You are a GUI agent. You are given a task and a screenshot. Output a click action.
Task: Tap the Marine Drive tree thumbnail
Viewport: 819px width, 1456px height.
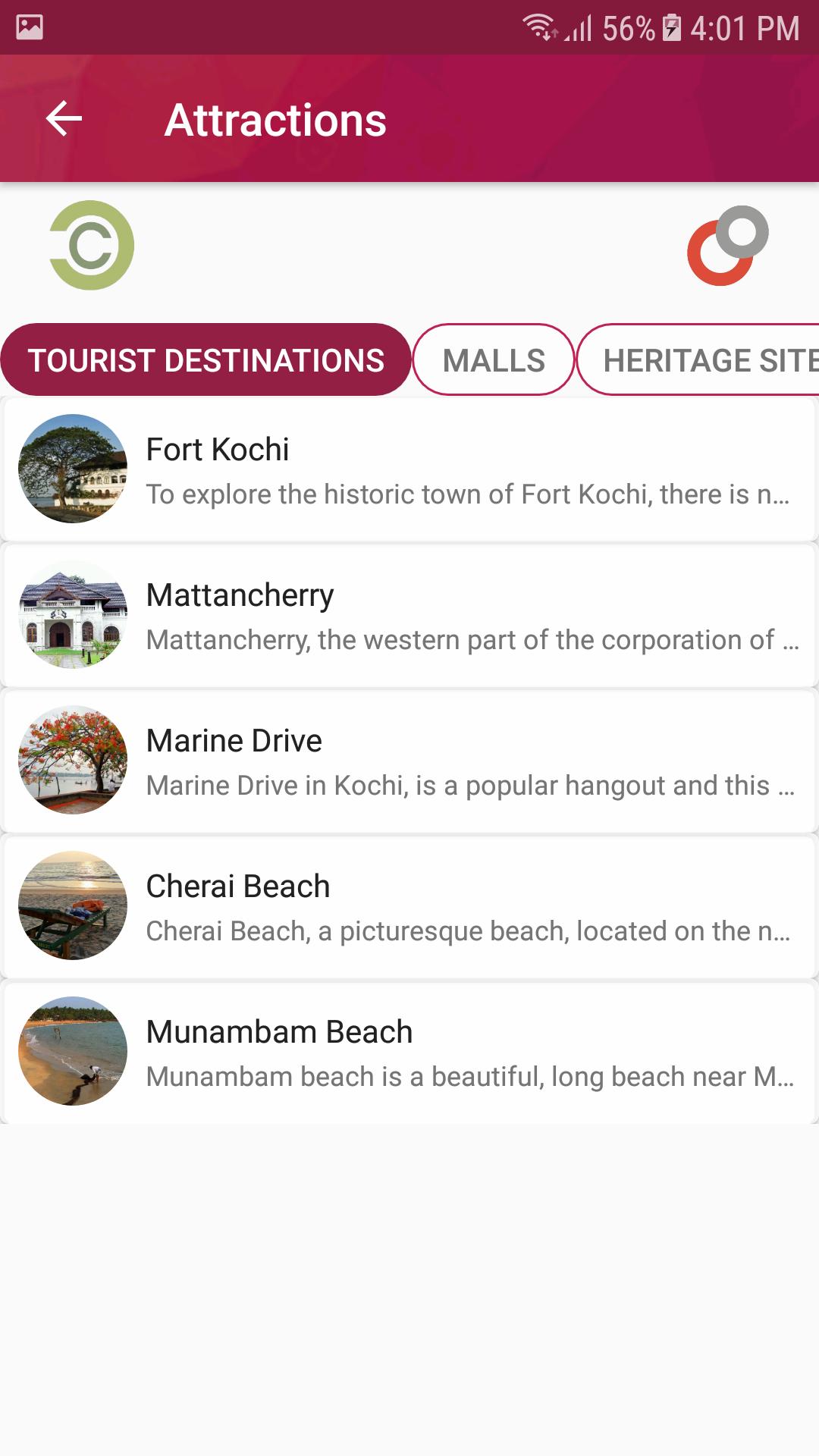pyautogui.click(x=73, y=760)
